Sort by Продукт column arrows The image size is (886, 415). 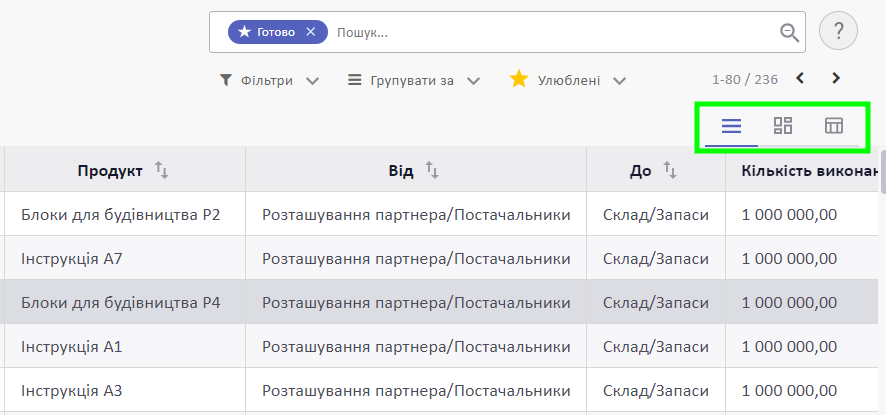[162, 170]
